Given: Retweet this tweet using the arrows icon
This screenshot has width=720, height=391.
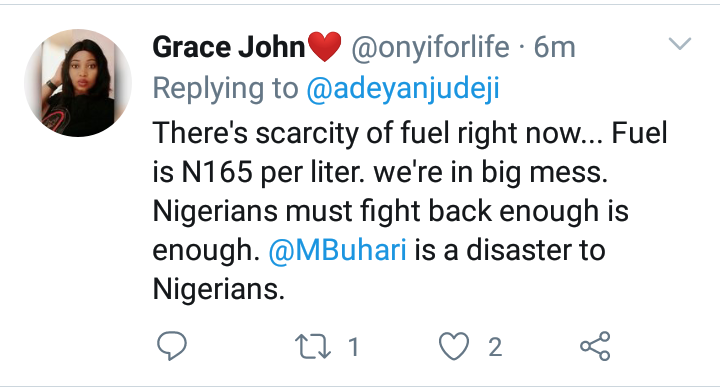Looking at the screenshot, I should (x=312, y=346).
